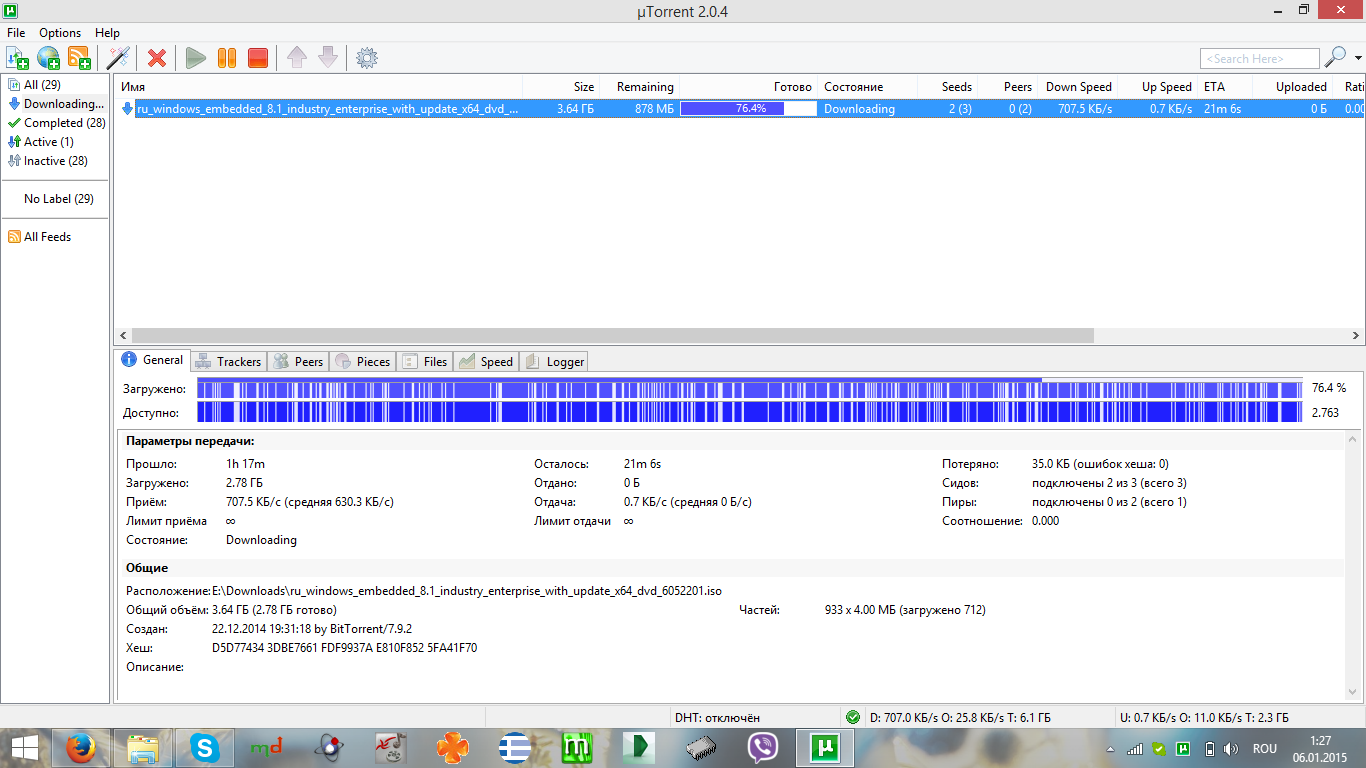Screen dimensions: 1366x768
Task: Select the ru_windows_embedded torrent row
Action: coord(739,109)
